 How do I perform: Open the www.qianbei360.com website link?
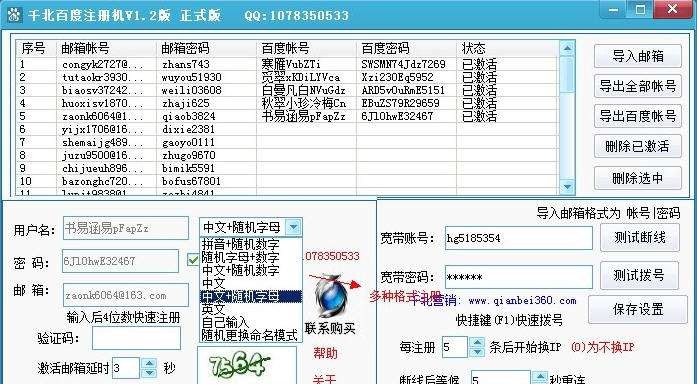(522, 301)
